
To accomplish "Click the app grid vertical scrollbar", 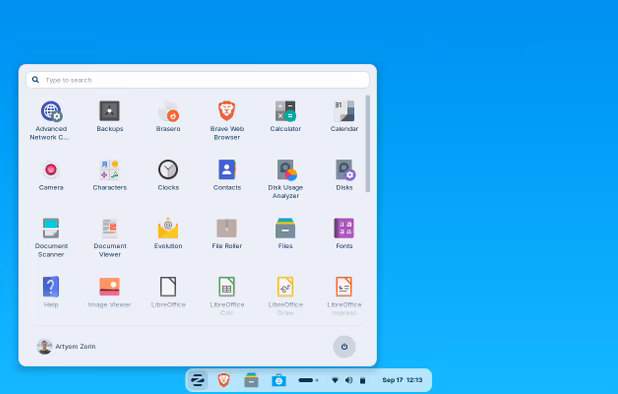I will 368,144.
